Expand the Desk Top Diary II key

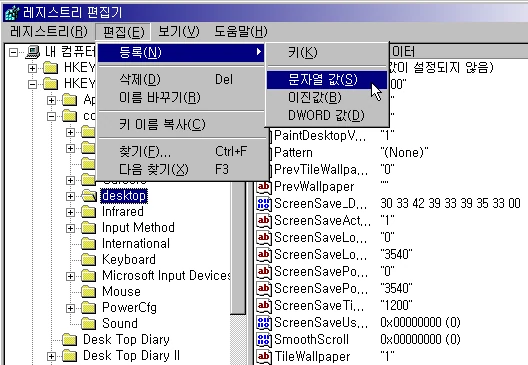pos(52,356)
